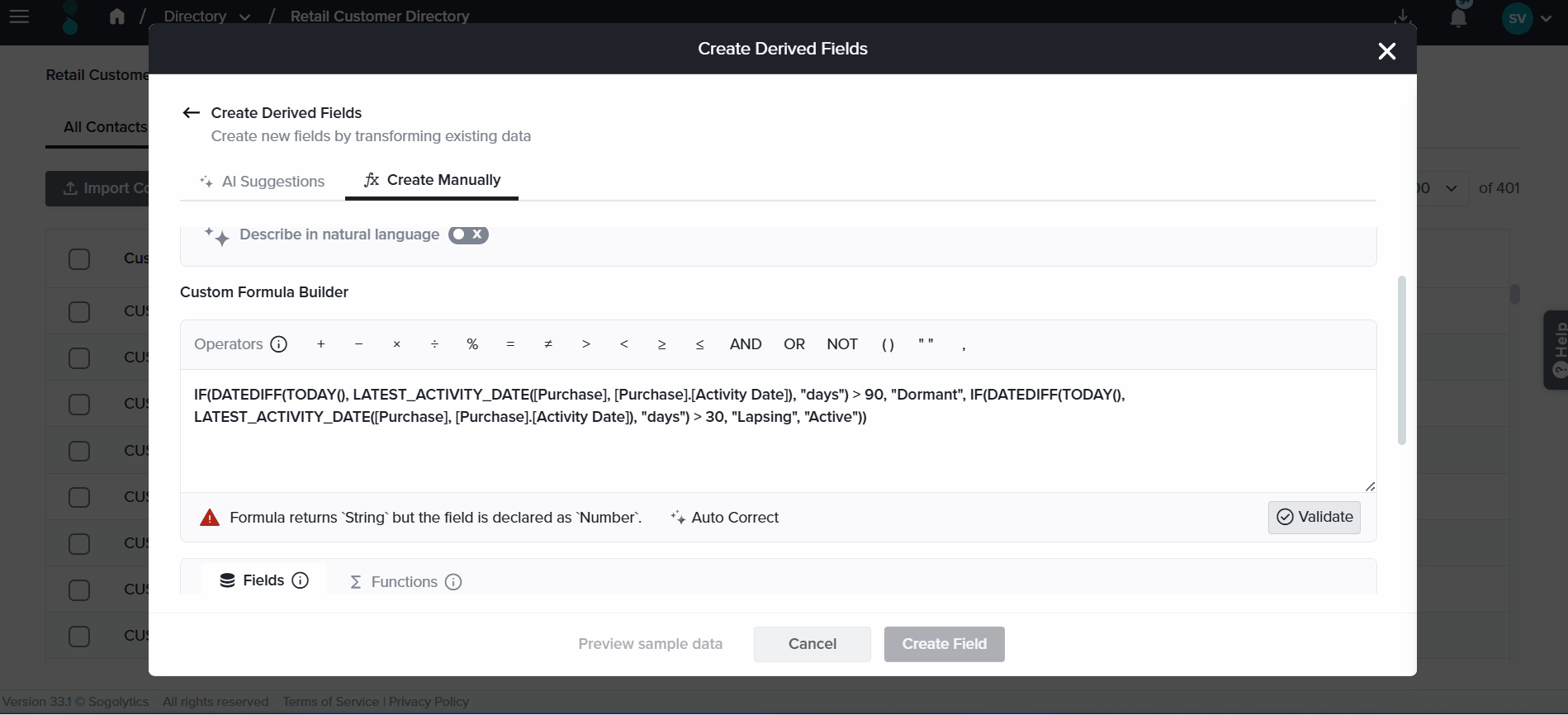Insert the percent operator
The height and width of the screenshot is (715, 1568).
pyautogui.click(x=472, y=344)
